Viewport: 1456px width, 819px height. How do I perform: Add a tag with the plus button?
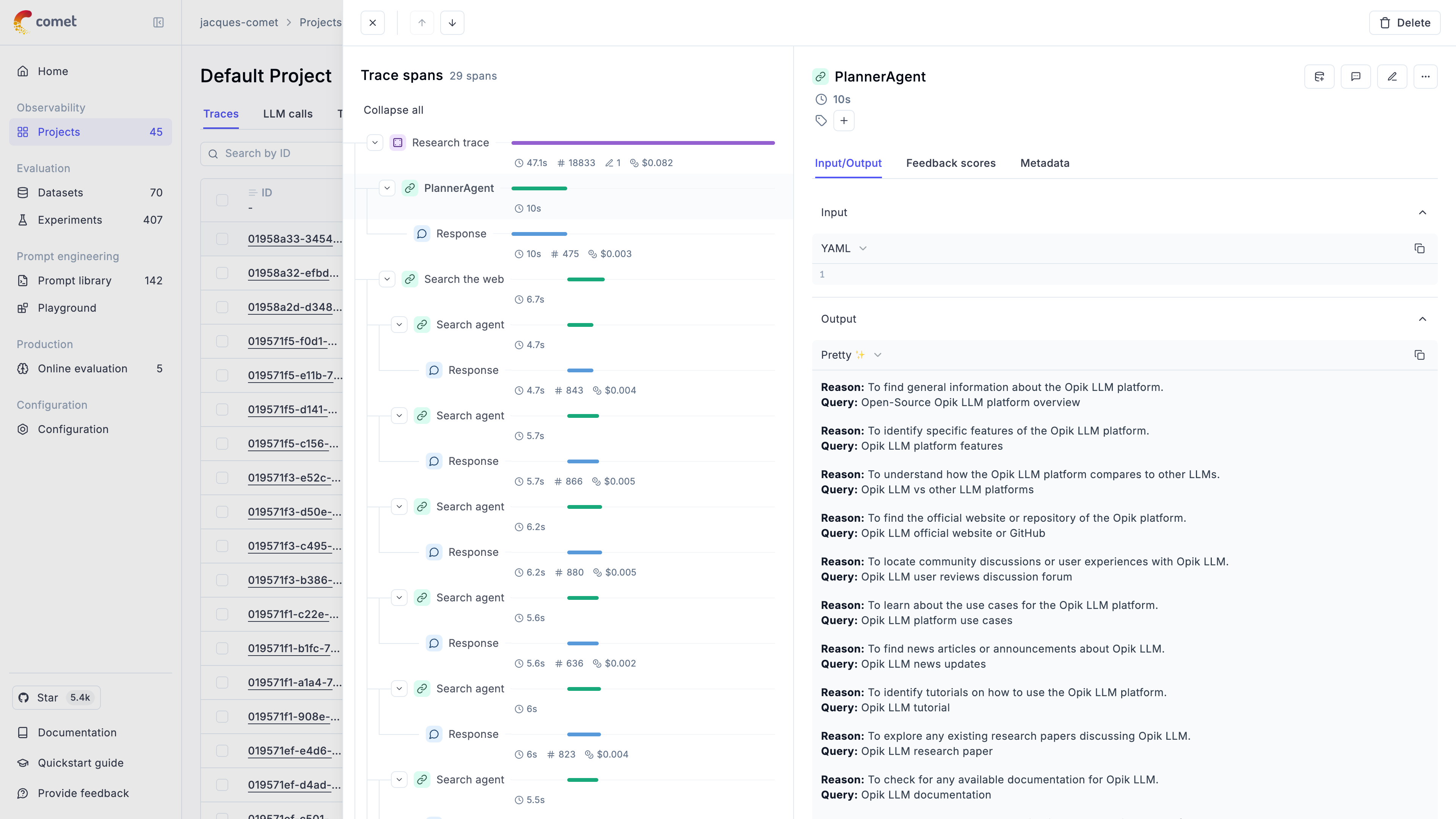844,121
